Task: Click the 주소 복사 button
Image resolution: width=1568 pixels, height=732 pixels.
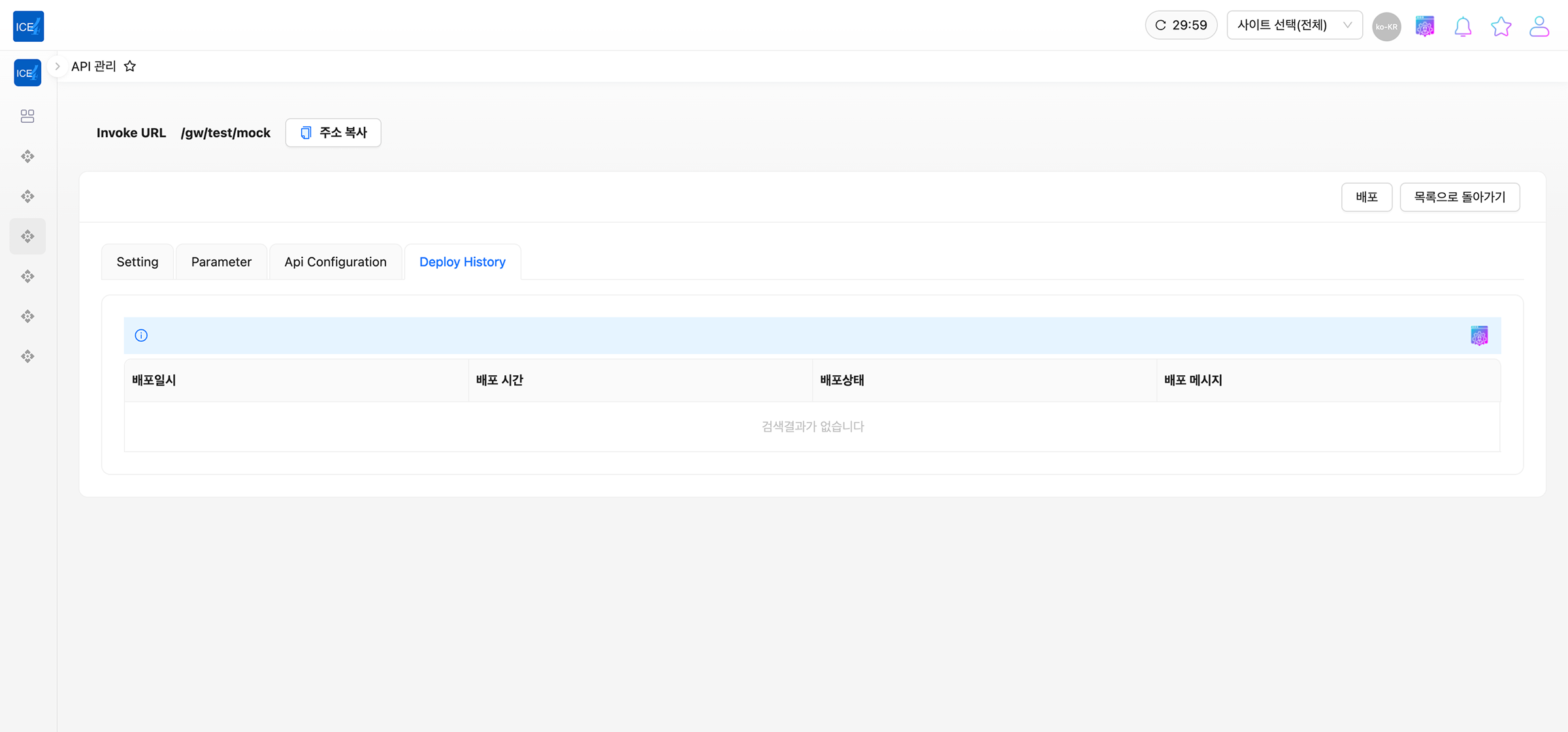Action: [x=333, y=133]
